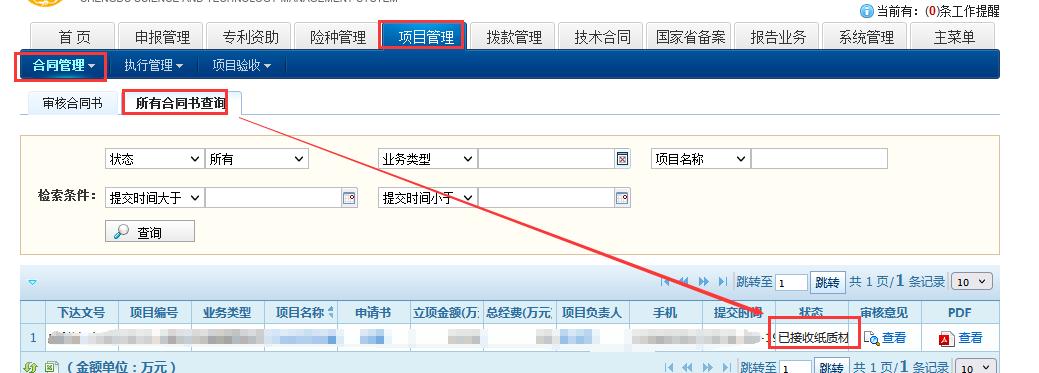
Task: Jump to the last page with the top pager arrow
Action: [x=722, y=282]
